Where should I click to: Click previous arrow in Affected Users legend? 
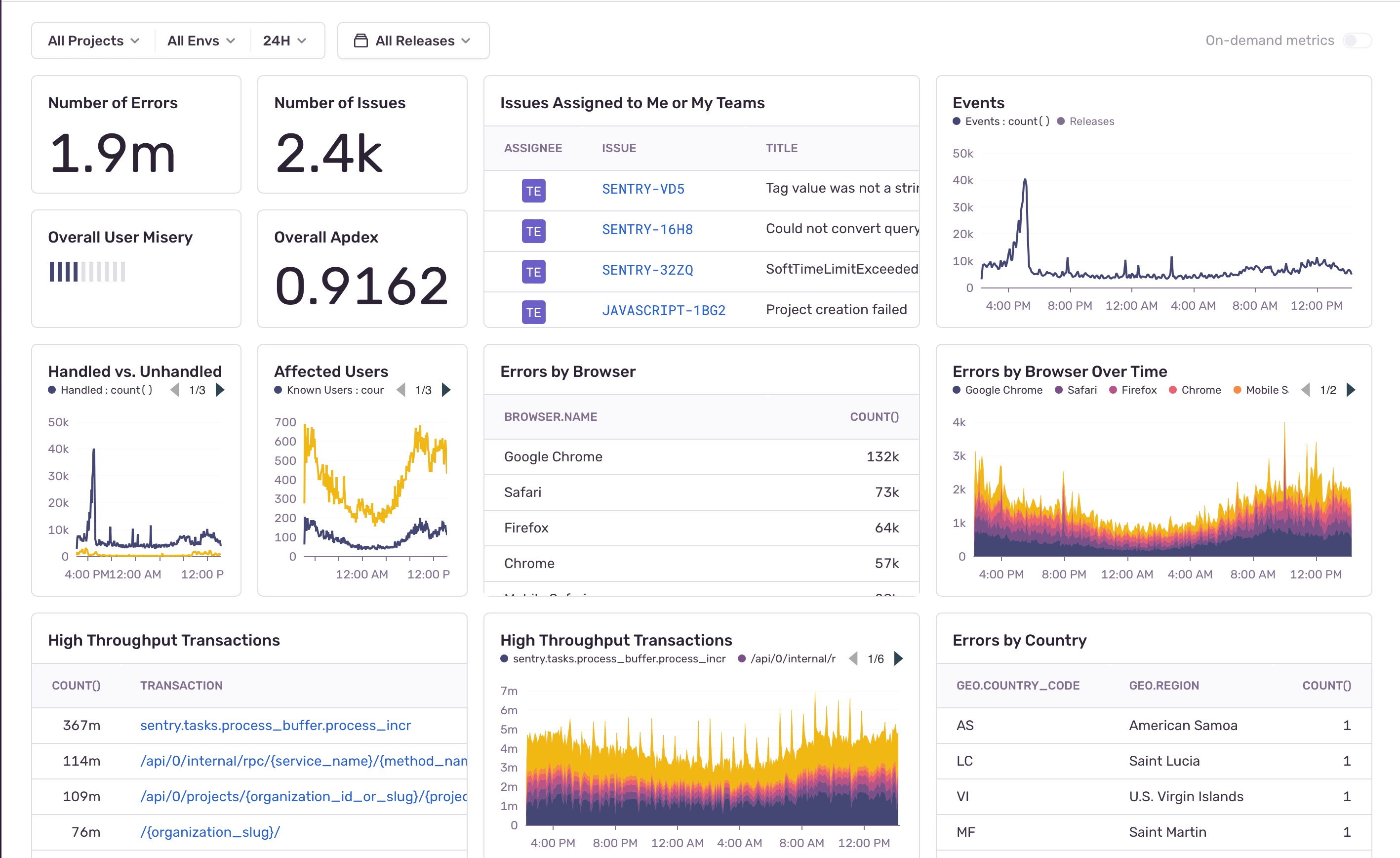[401, 390]
